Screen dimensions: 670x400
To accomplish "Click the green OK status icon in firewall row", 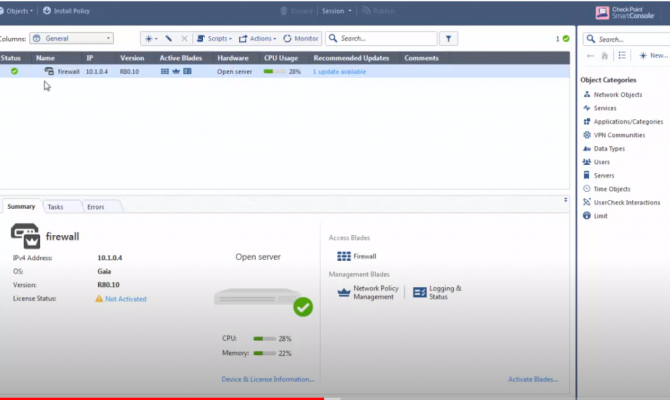I will pyautogui.click(x=15, y=71).
